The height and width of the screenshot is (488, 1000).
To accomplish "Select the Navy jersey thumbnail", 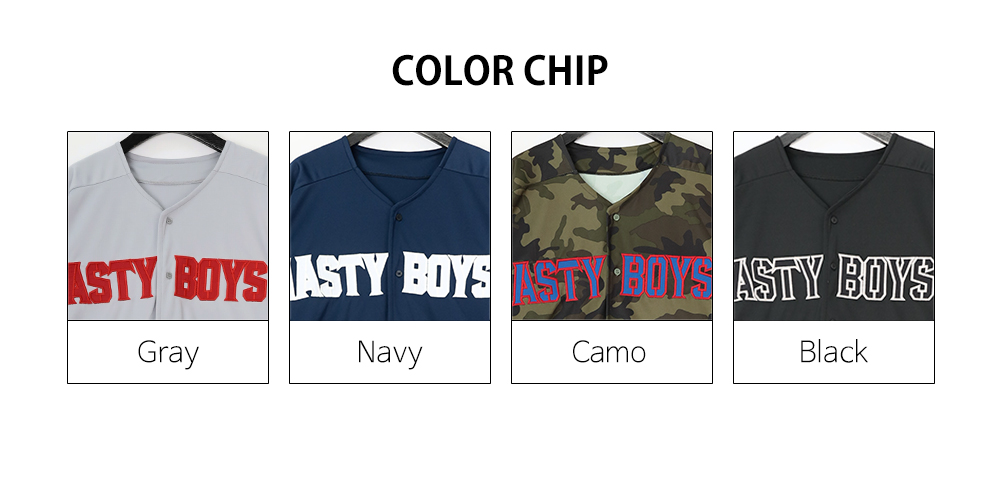I will tap(390, 226).
